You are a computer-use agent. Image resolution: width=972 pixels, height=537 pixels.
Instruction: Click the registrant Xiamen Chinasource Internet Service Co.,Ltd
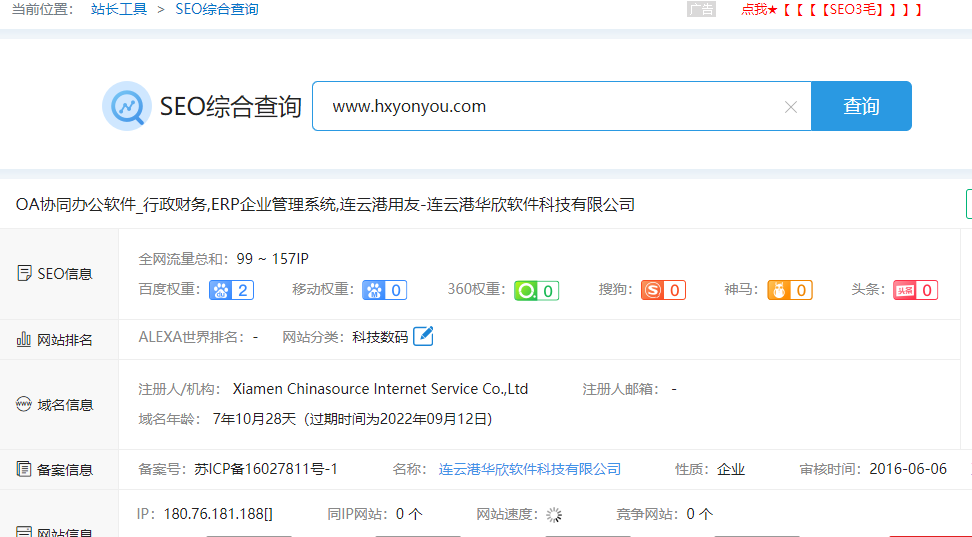(x=380, y=389)
